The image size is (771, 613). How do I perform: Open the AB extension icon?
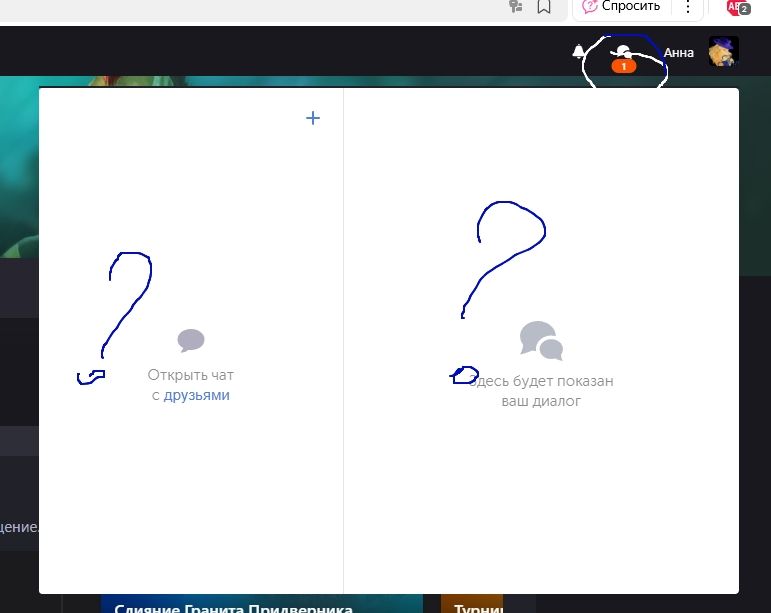pyautogui.click(x=737, y=7)
